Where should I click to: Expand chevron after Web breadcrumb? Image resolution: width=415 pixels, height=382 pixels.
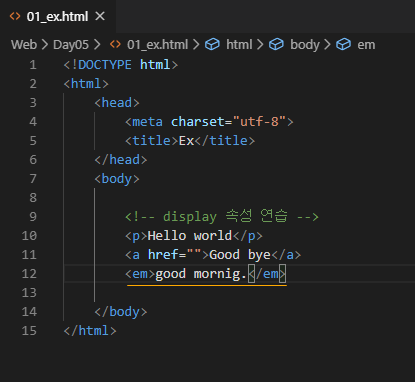click(x=45, y=45)
